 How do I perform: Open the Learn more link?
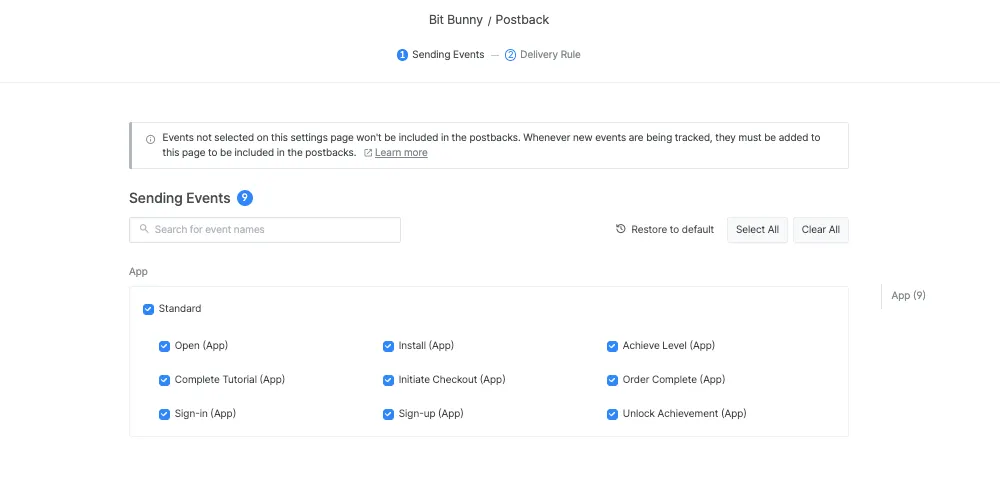[401, 153]
